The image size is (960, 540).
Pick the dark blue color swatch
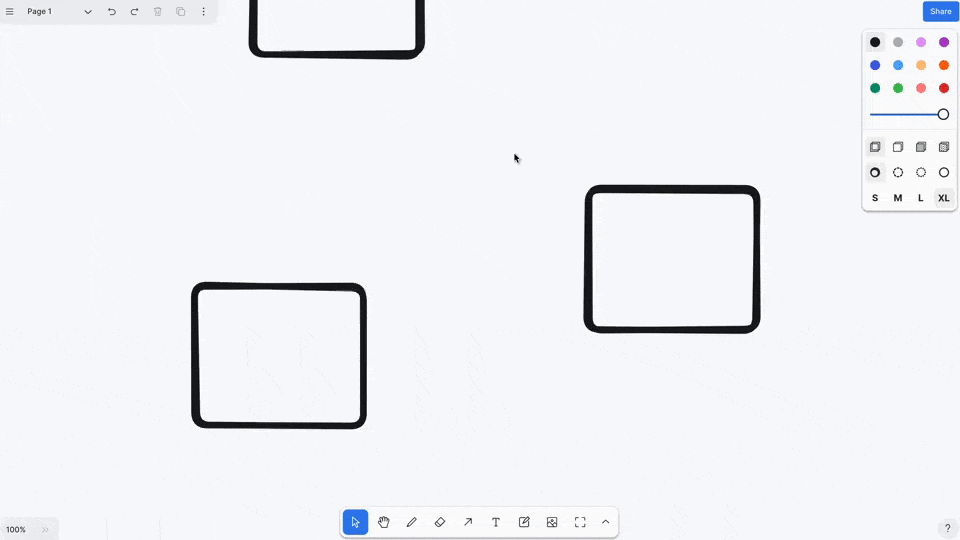(x=875, y=65)
